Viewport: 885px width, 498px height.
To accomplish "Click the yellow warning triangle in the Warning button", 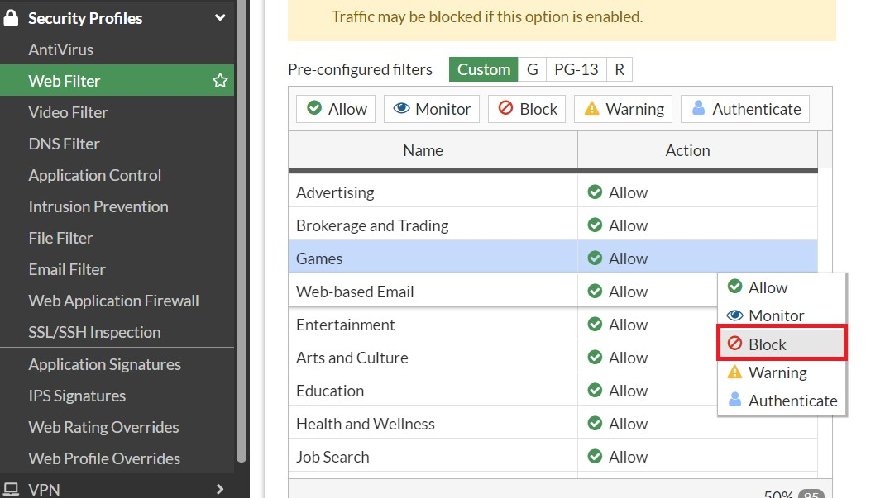I will (x=592, y=109).
